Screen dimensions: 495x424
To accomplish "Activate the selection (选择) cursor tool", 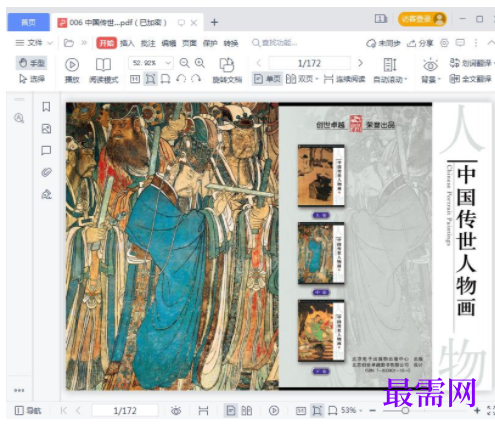I will pos(32,79).
